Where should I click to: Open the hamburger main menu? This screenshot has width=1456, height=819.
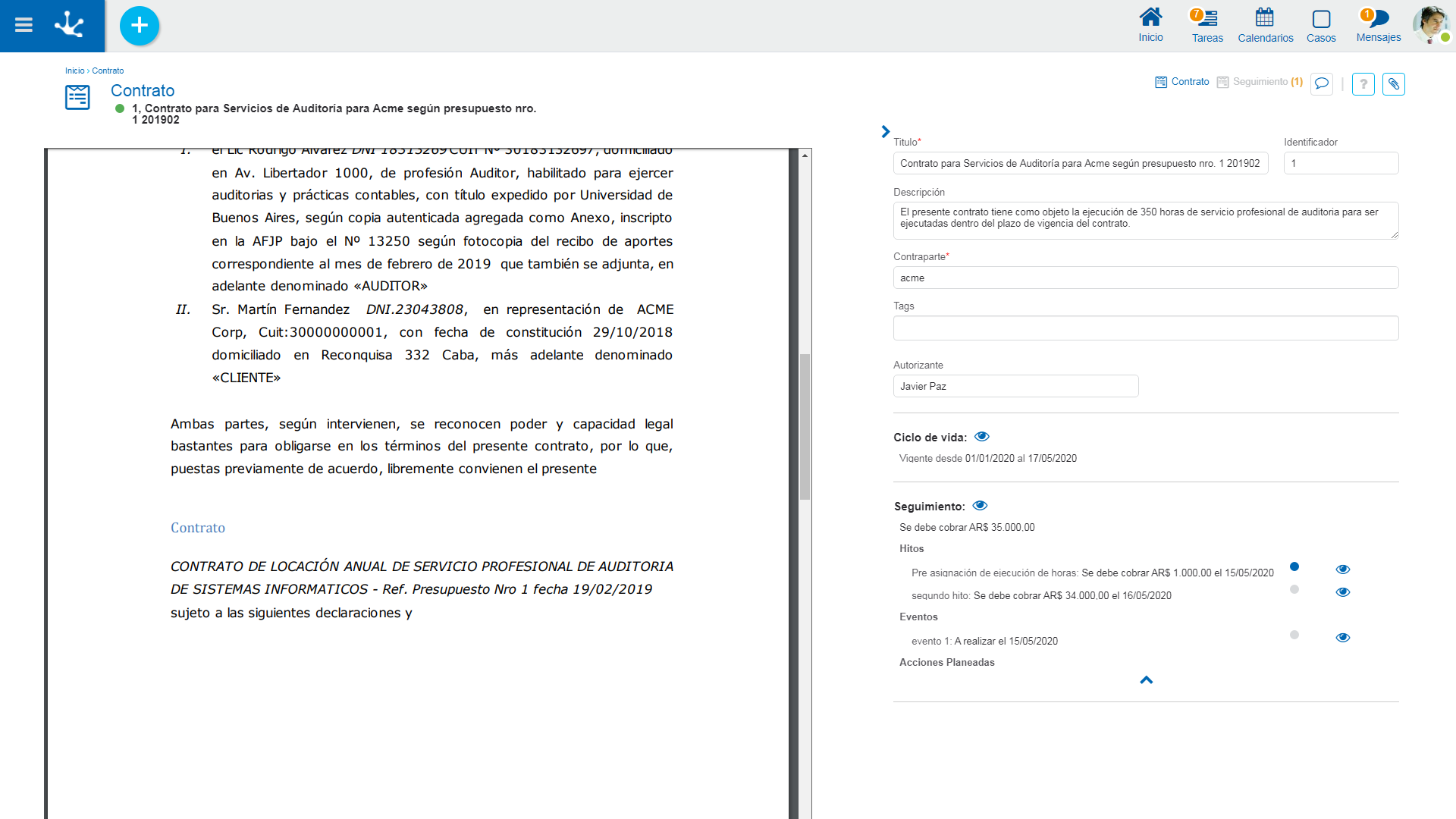click(x=24, y=25)
